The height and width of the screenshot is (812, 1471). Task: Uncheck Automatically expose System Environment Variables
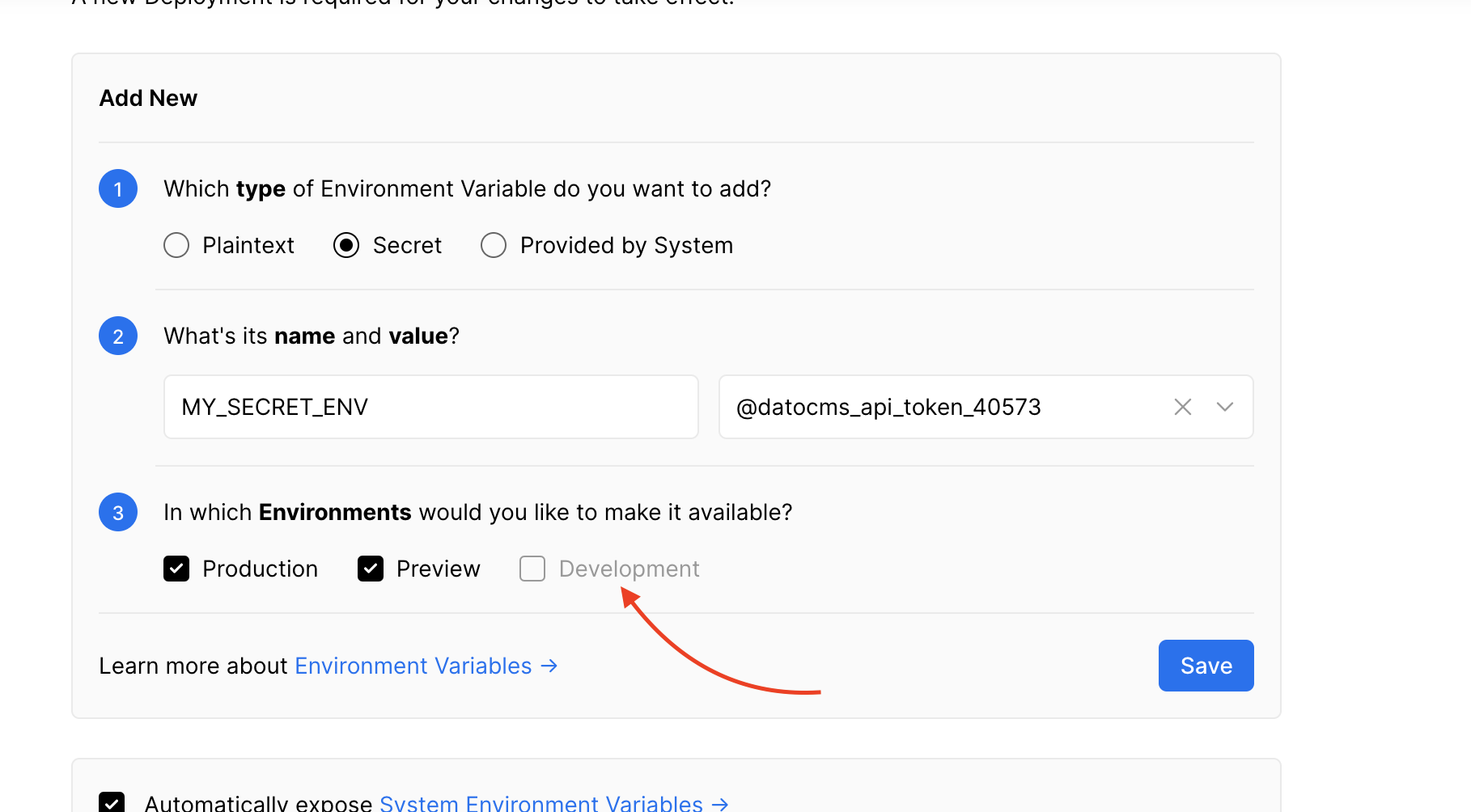[112, 802]
